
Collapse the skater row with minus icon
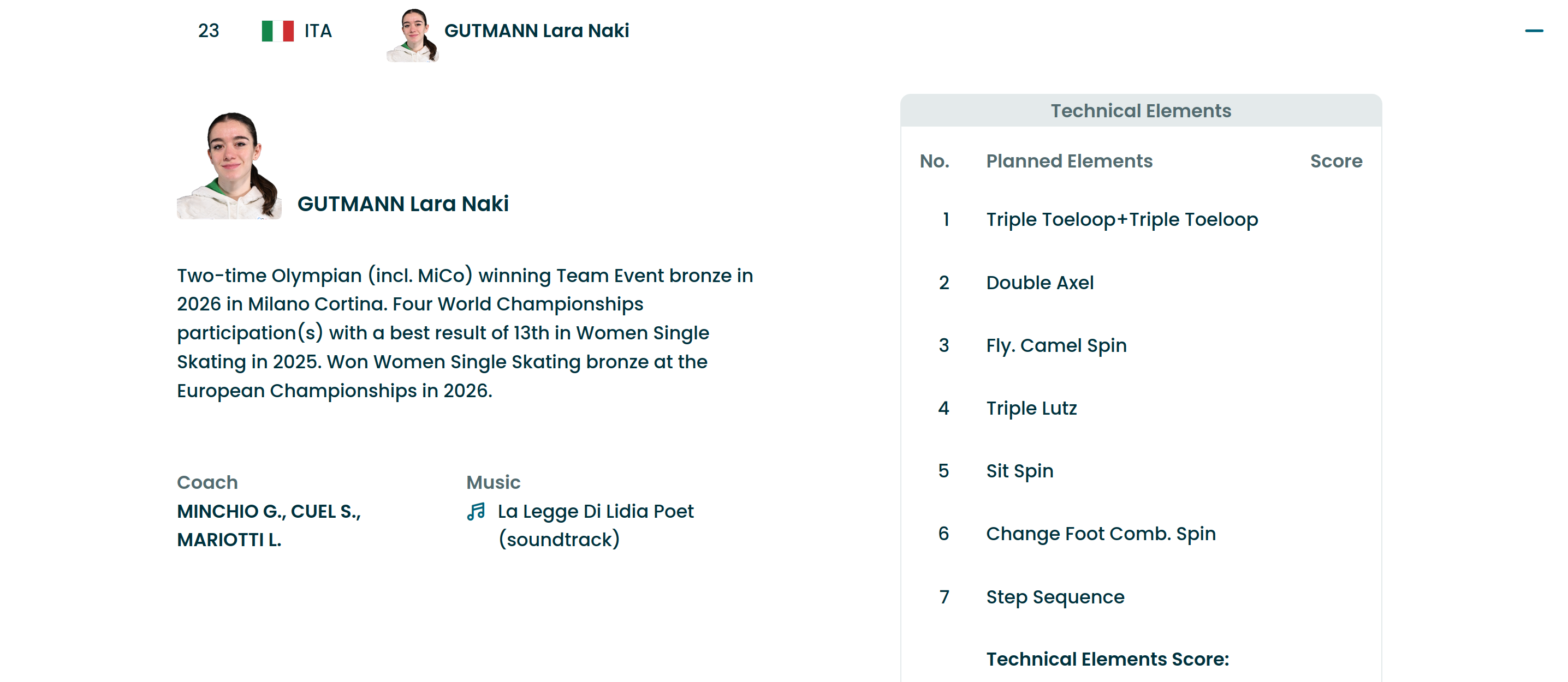click(x=1533, y=31)
